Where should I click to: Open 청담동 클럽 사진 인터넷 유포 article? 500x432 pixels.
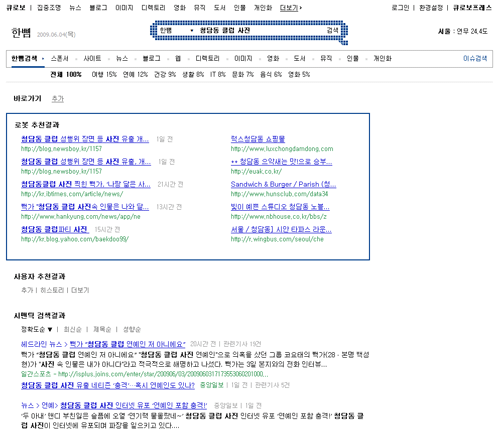(x=133, y=406)
